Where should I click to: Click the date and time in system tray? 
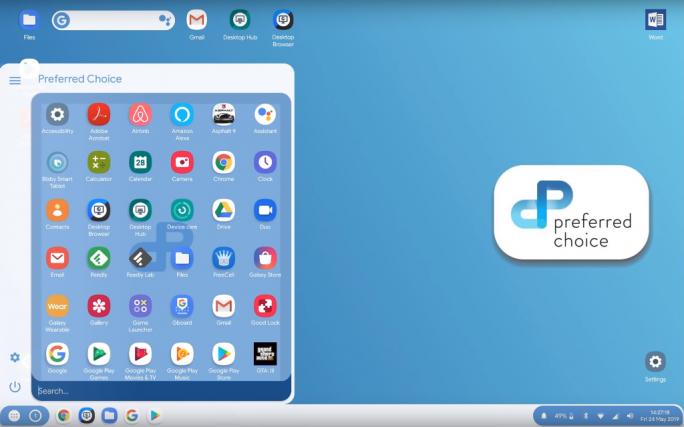660,416
